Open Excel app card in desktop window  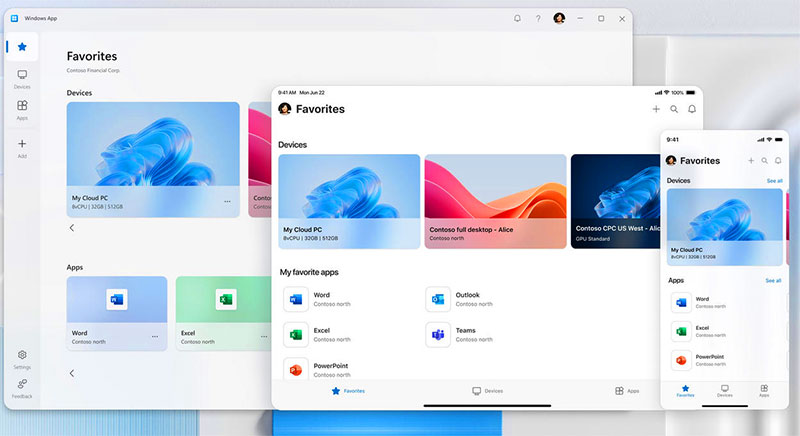(223, 313)
